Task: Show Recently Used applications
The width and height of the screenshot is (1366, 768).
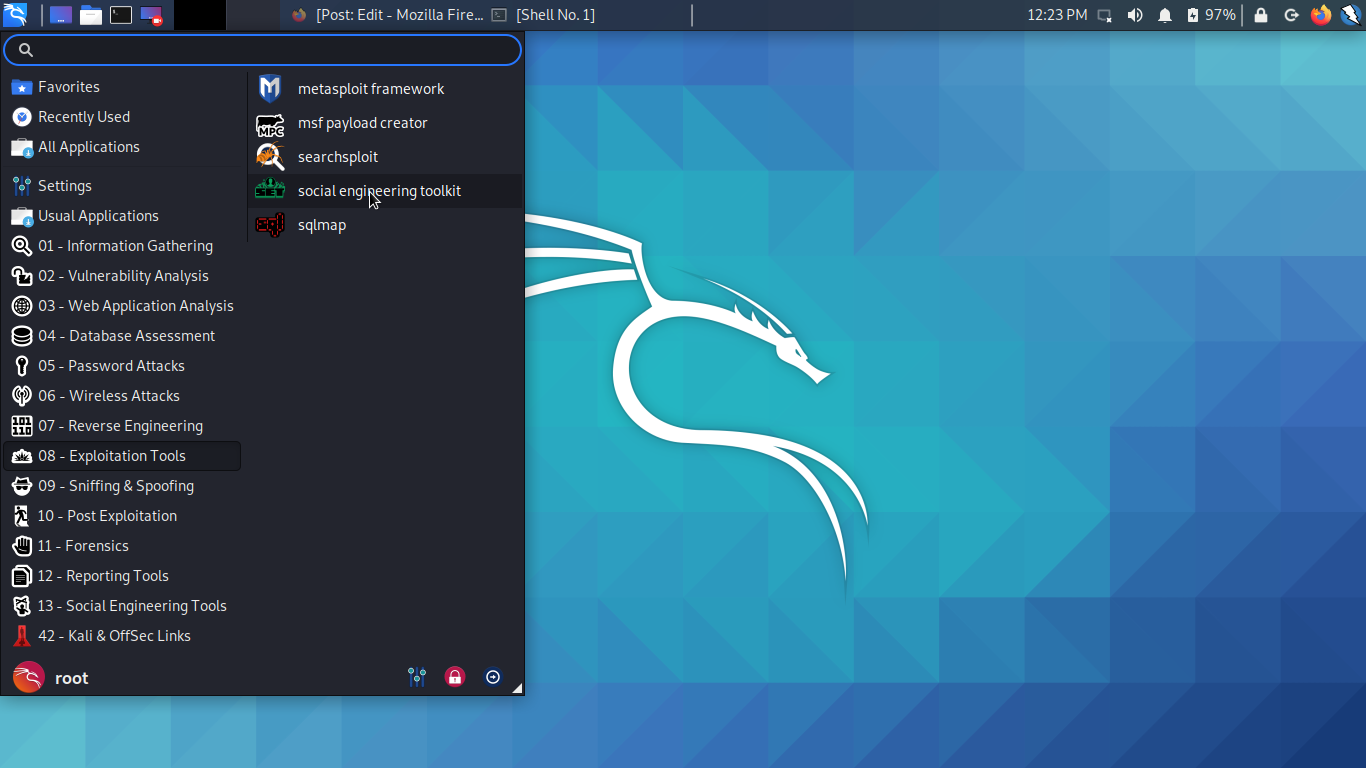Action: (84, 117)
